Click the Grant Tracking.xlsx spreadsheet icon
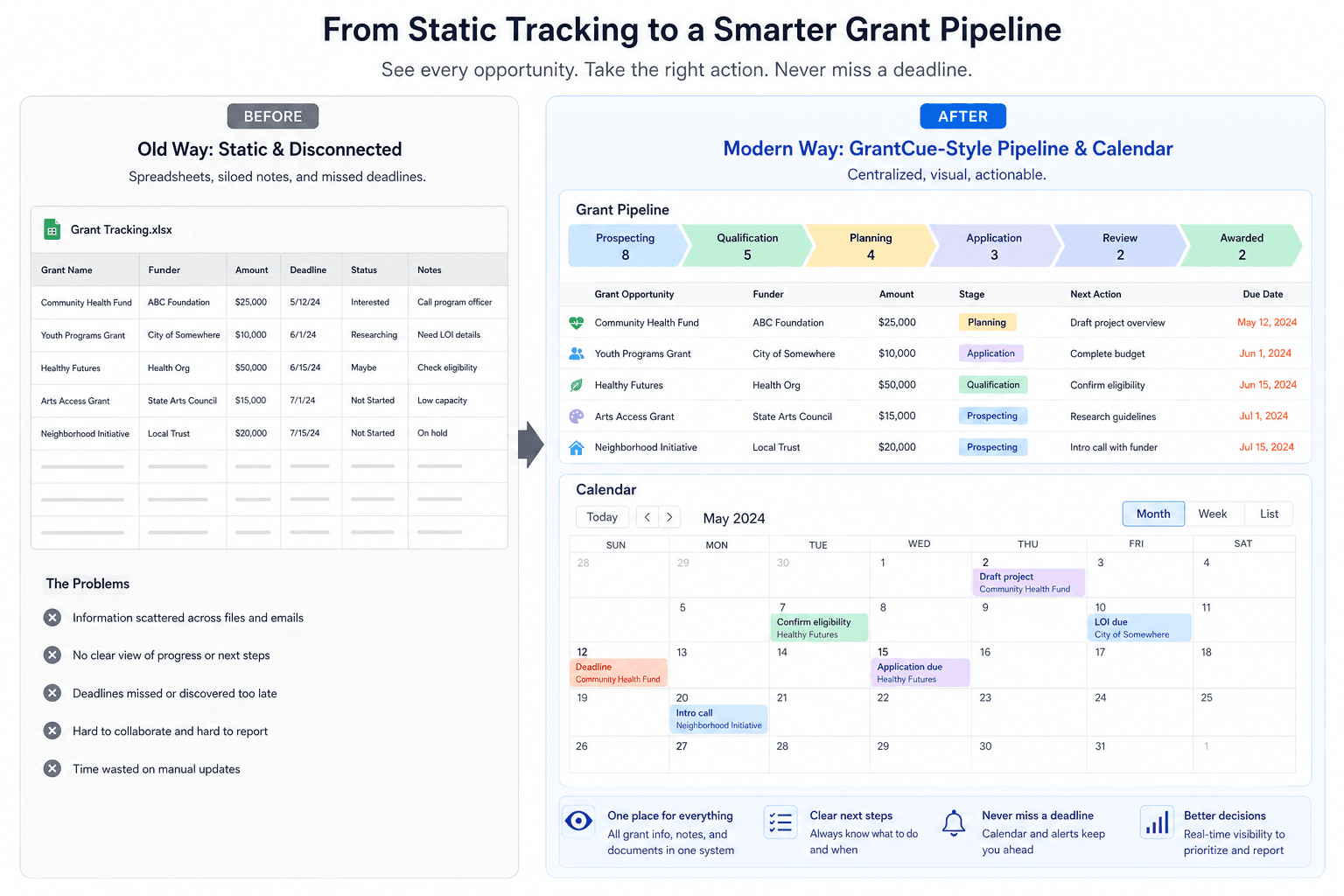Image resolution: width=1344 pixels, height=896 pixels. 52,229
